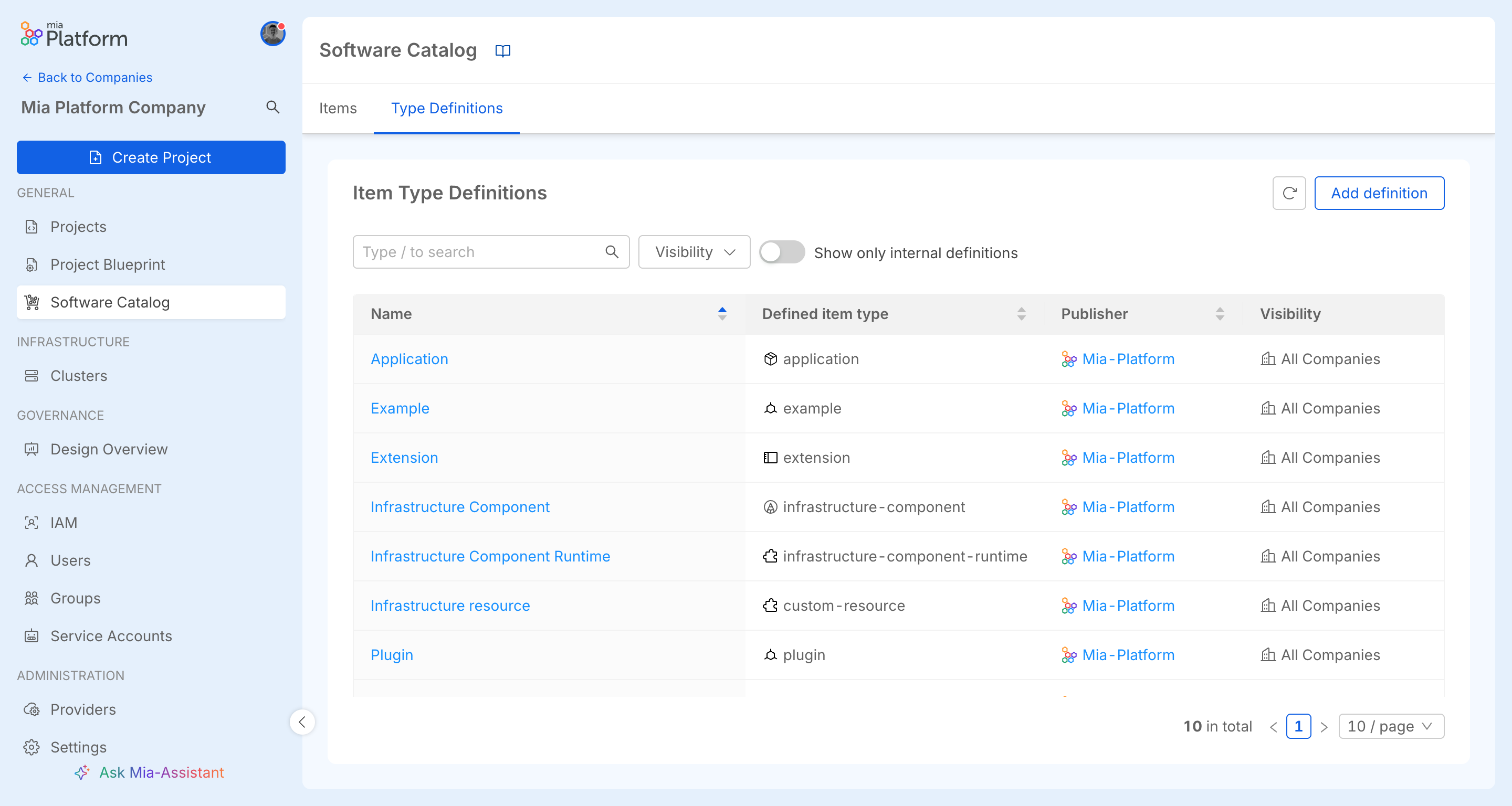Refresh the item type definitions list
This screenshot has height=806, width=1512.
(x=1289, y=193)
